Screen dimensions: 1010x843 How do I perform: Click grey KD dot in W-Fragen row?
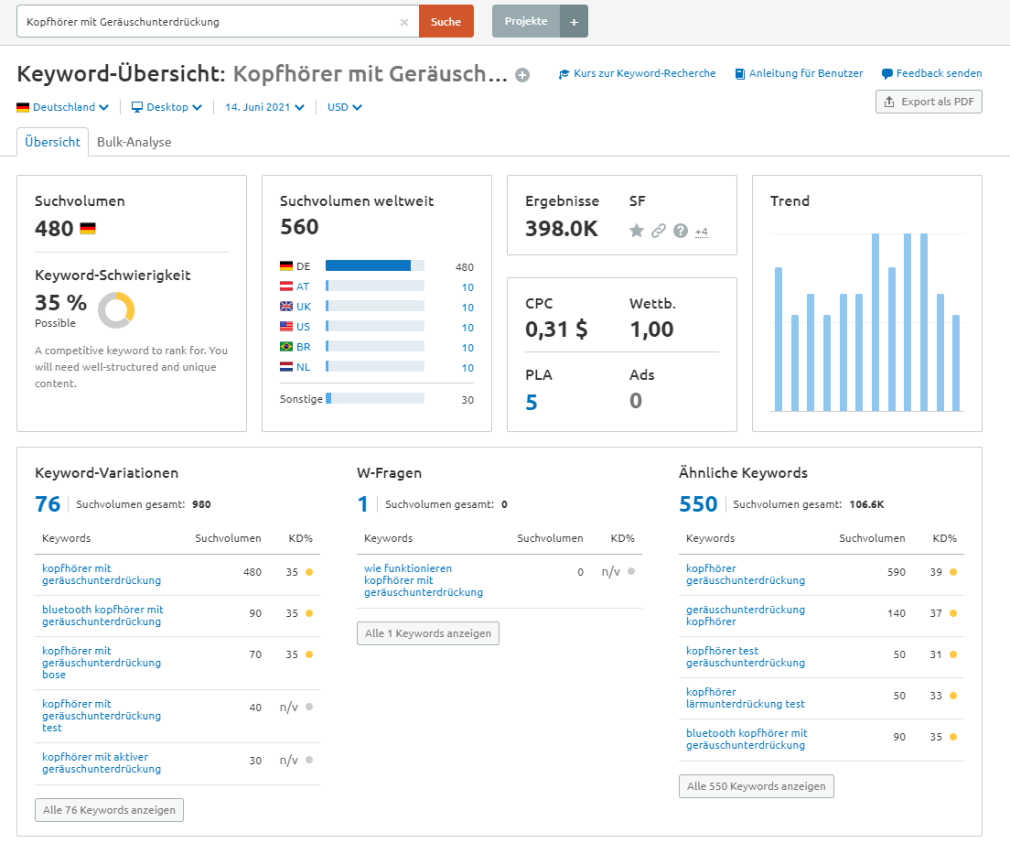click(631, 571)
